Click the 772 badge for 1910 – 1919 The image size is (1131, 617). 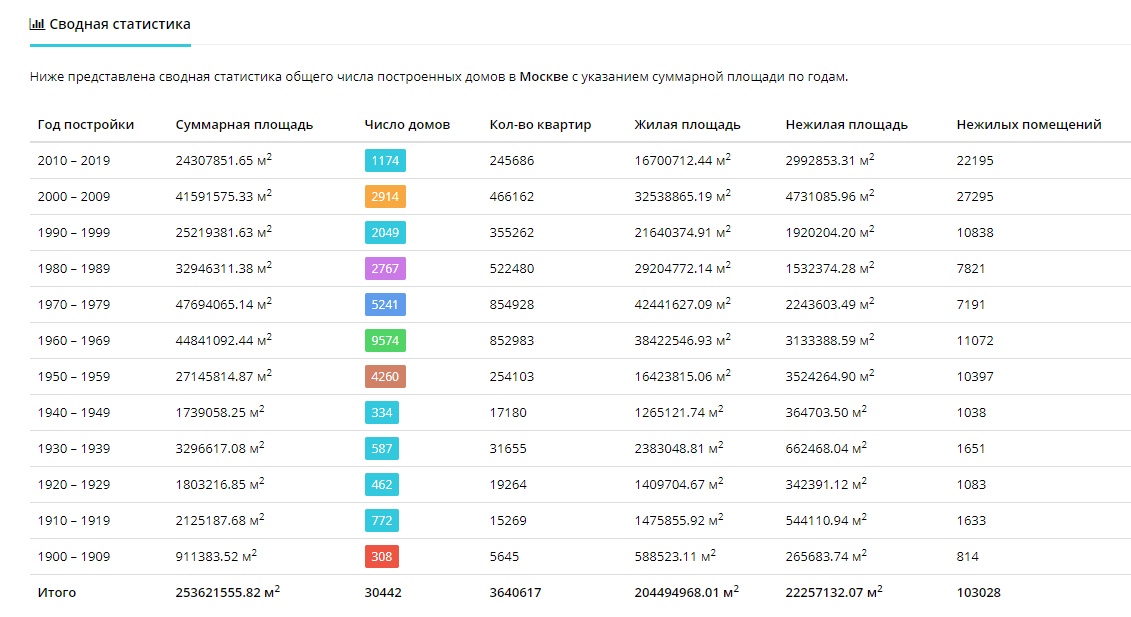(x=382, y=520)
